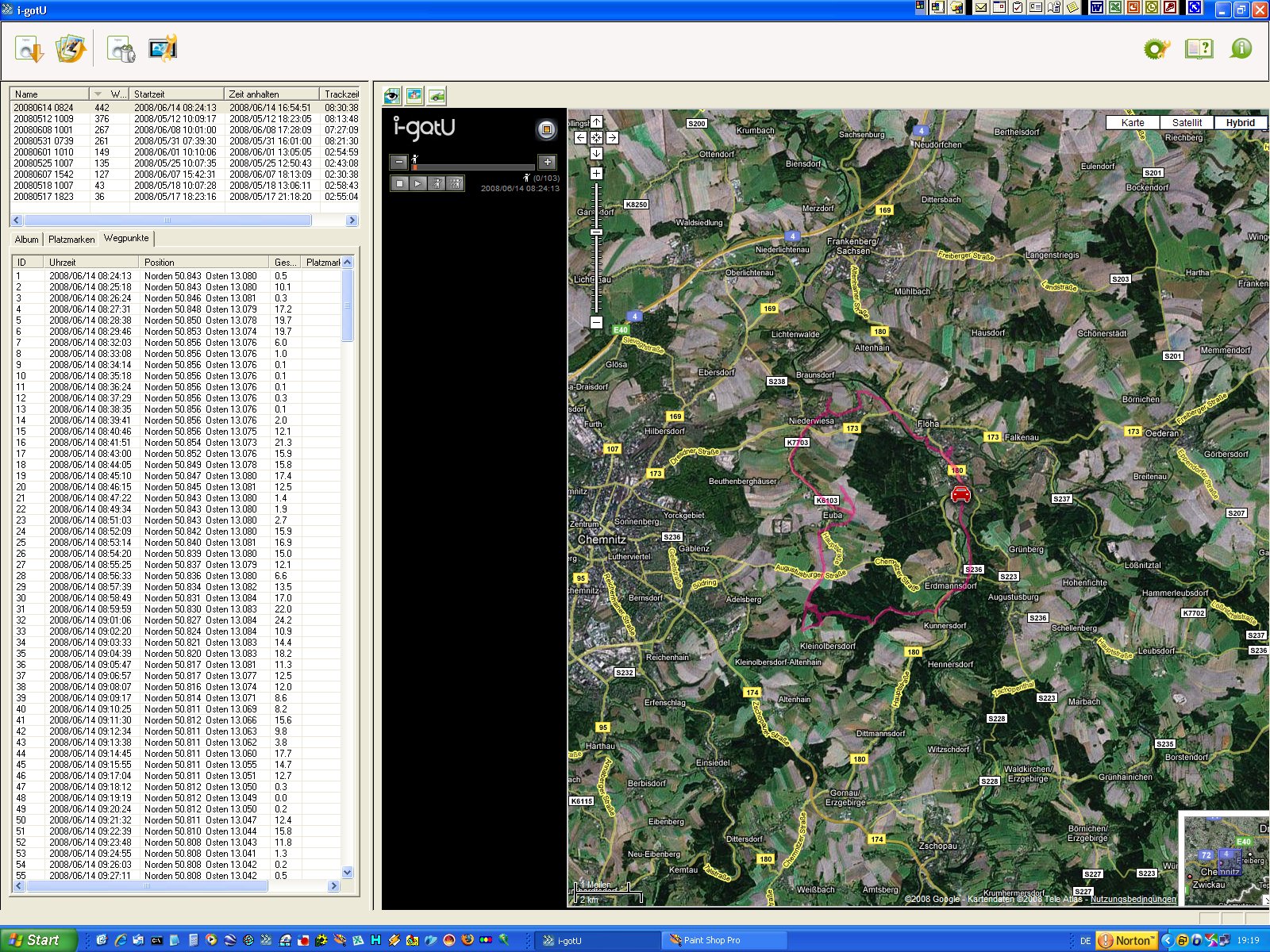Screen dimensions: 1270x952
Task: Launch Excel from the Office shortcut bar
Action: click(1114, 7)
